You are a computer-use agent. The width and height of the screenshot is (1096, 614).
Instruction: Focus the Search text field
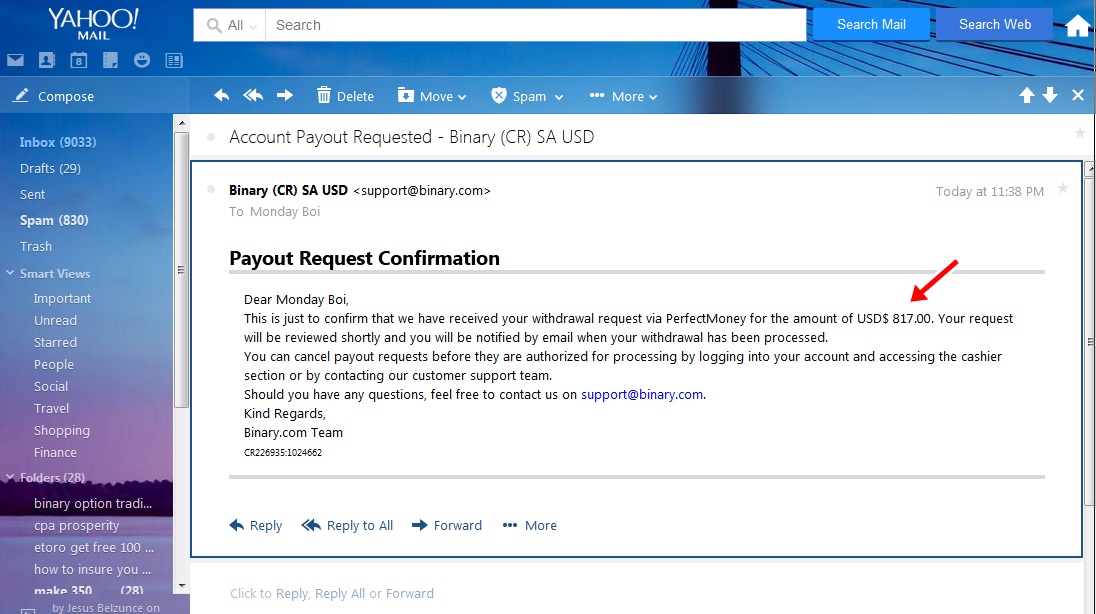point(535,25)
